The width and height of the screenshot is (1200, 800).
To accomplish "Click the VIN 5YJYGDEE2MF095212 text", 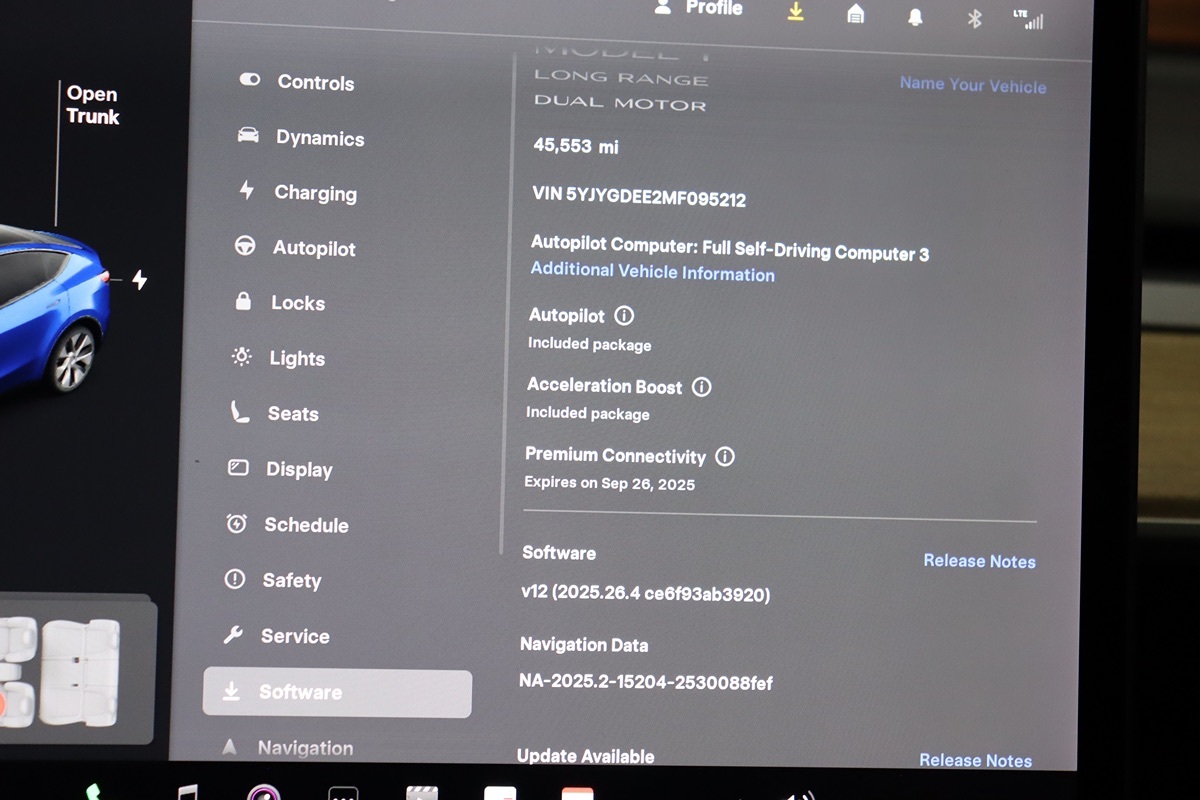I will [639, 197].
